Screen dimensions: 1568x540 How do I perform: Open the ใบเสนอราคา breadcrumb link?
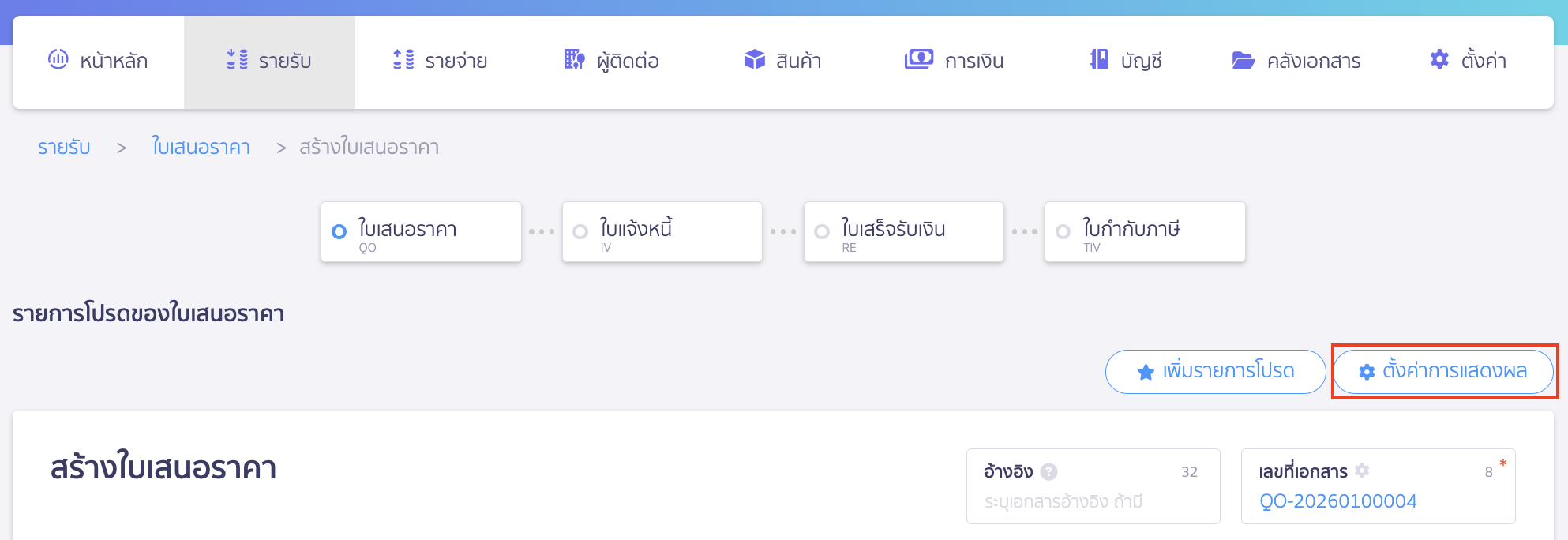click(x=201, y=147)
